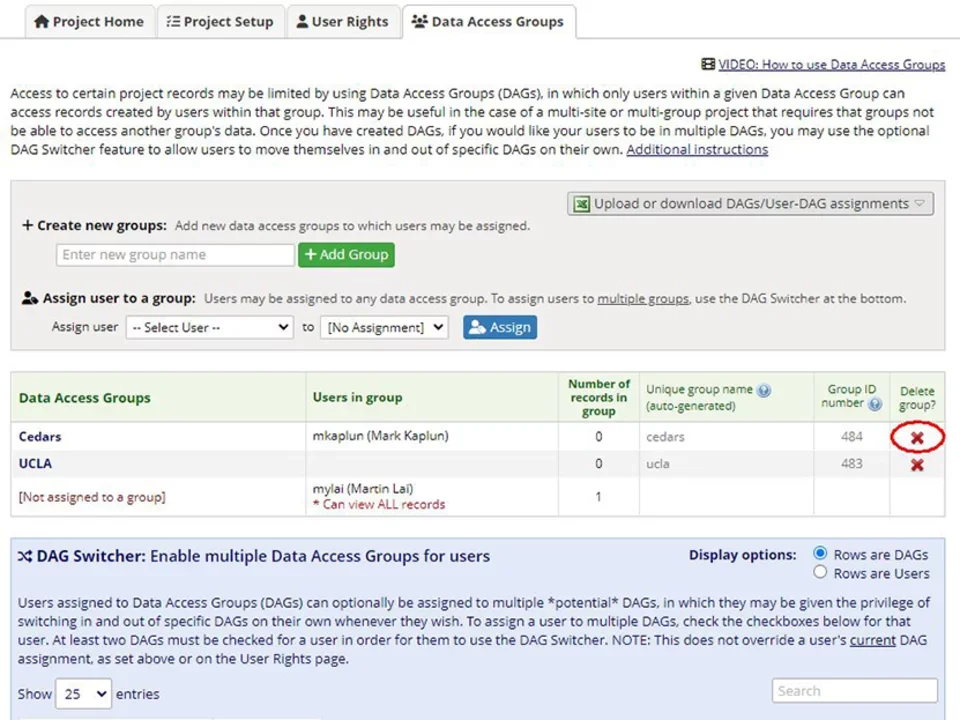
Task: Select the Data Access Groups column header
Action: tap(85, 397)
